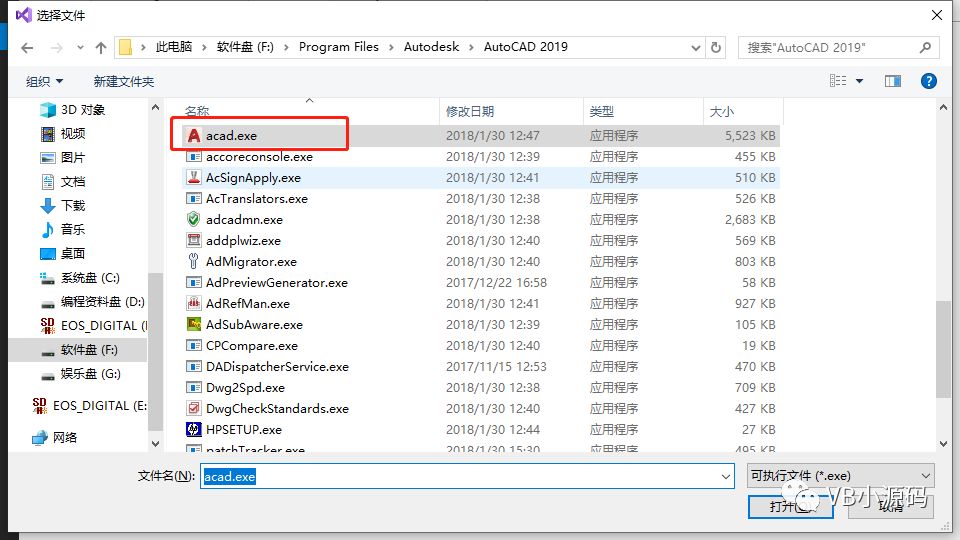Click 新建文件夹 button
This screenshot has height=540, width=960.
coord(124,81)
